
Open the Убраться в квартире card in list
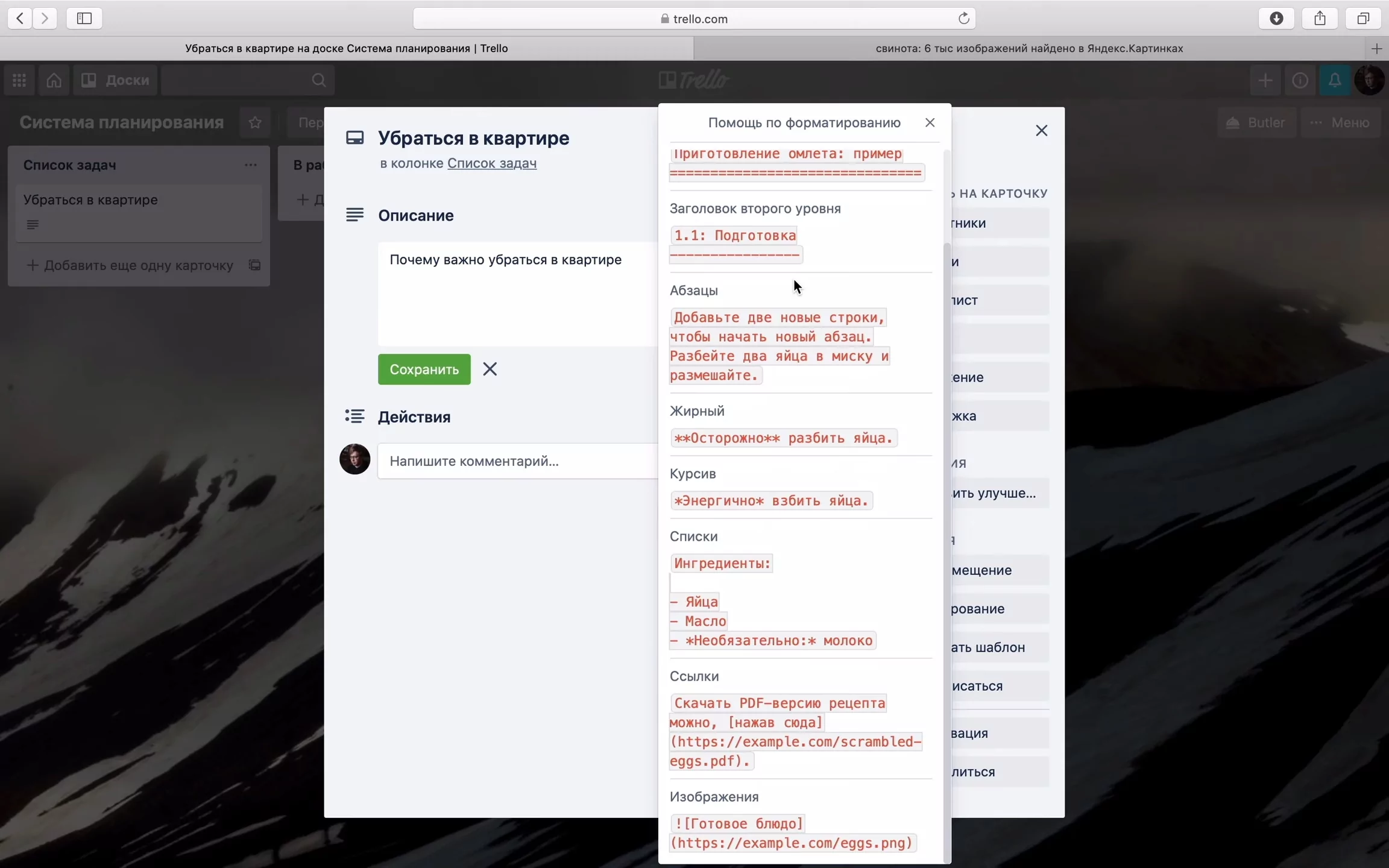point(139,213)
